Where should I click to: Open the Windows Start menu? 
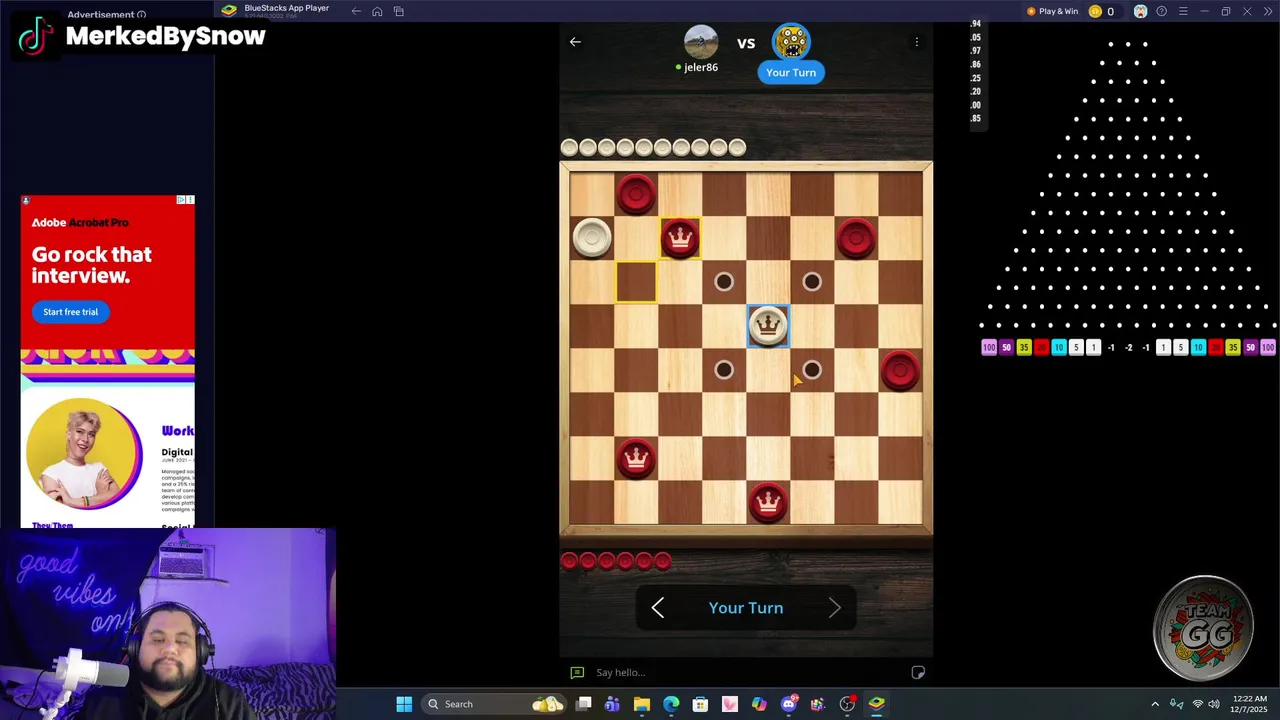coord(404,704)
